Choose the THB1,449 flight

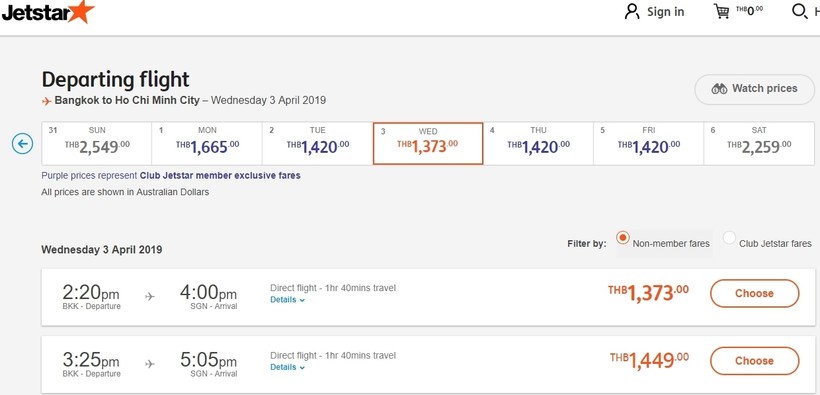pos(755,361)
